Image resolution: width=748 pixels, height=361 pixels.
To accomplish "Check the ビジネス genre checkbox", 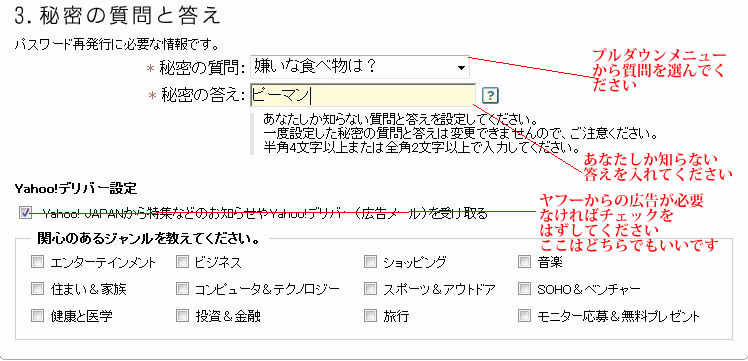I will pos(182,261).
